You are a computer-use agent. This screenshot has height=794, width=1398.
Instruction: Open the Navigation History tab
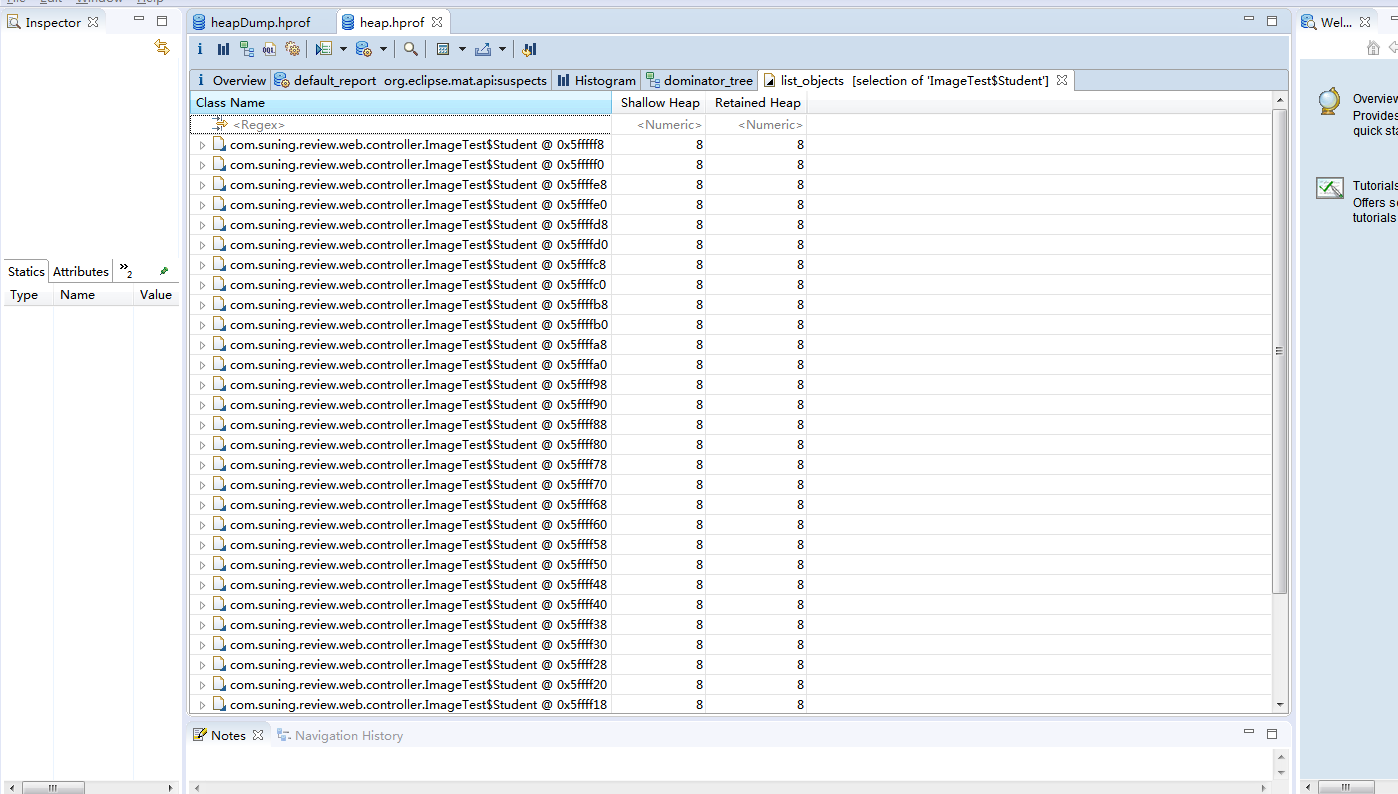tap(340, 735)
